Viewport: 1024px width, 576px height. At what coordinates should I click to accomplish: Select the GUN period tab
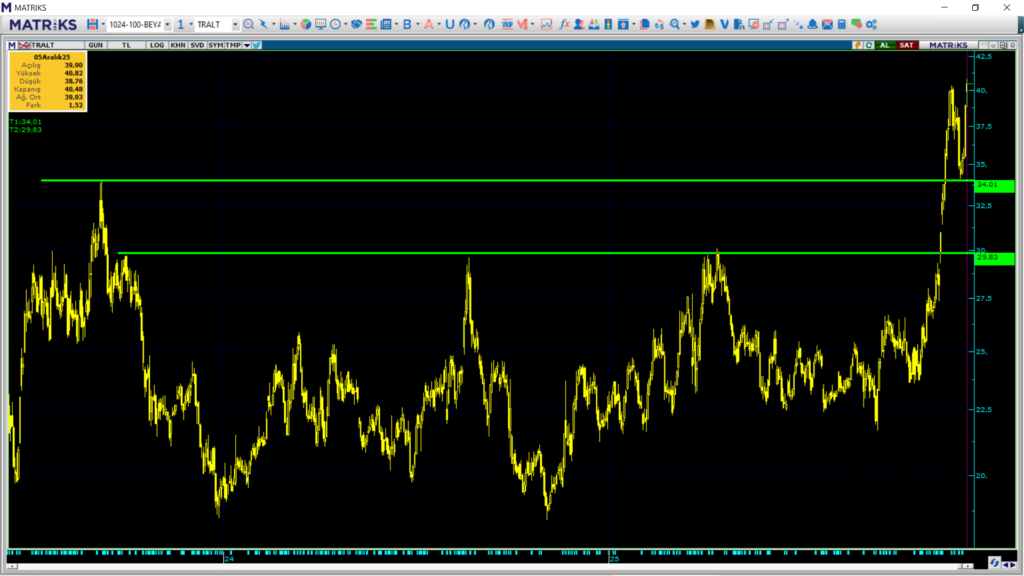point(96,45)
